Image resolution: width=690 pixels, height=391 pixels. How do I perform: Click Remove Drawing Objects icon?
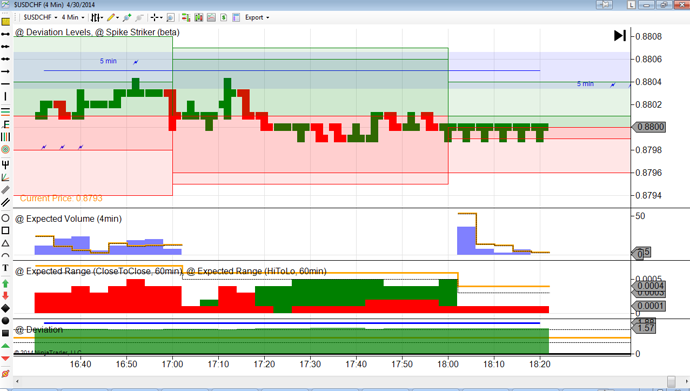click(5, 373)
